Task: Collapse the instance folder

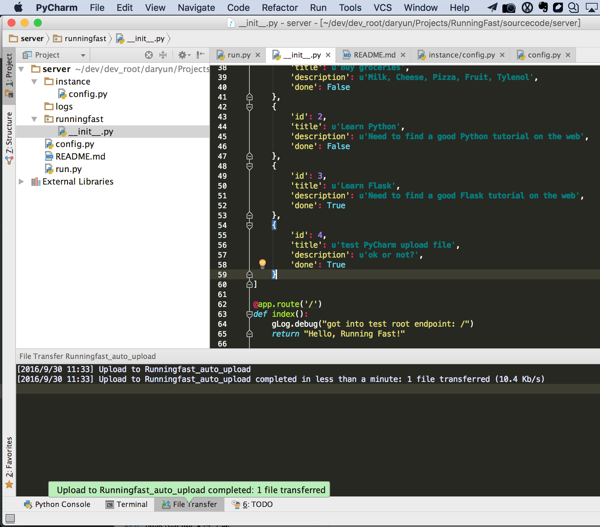Action: coord(34,82)
